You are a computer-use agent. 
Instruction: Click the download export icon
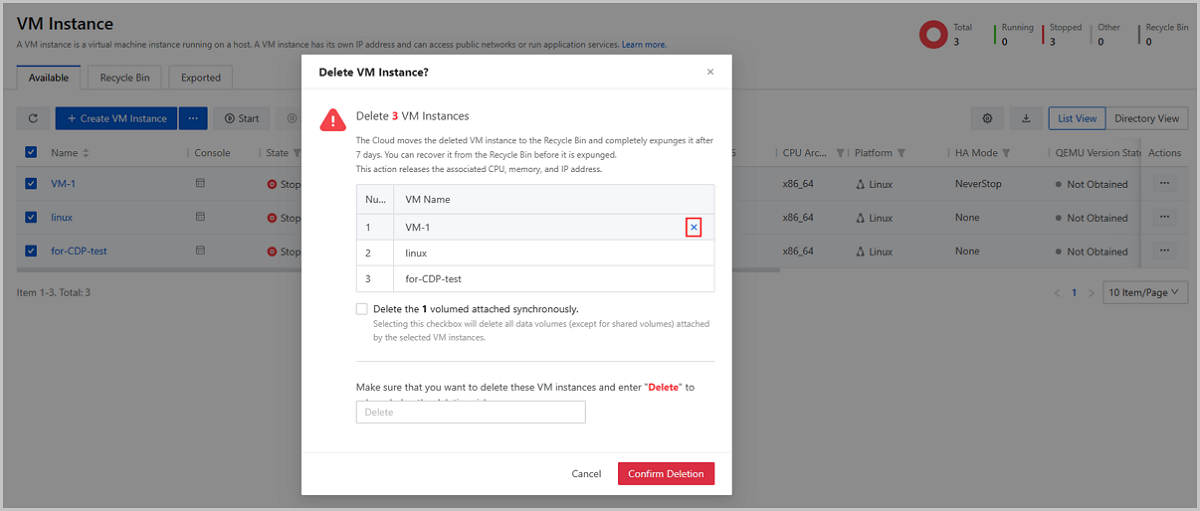[1025, 118]
